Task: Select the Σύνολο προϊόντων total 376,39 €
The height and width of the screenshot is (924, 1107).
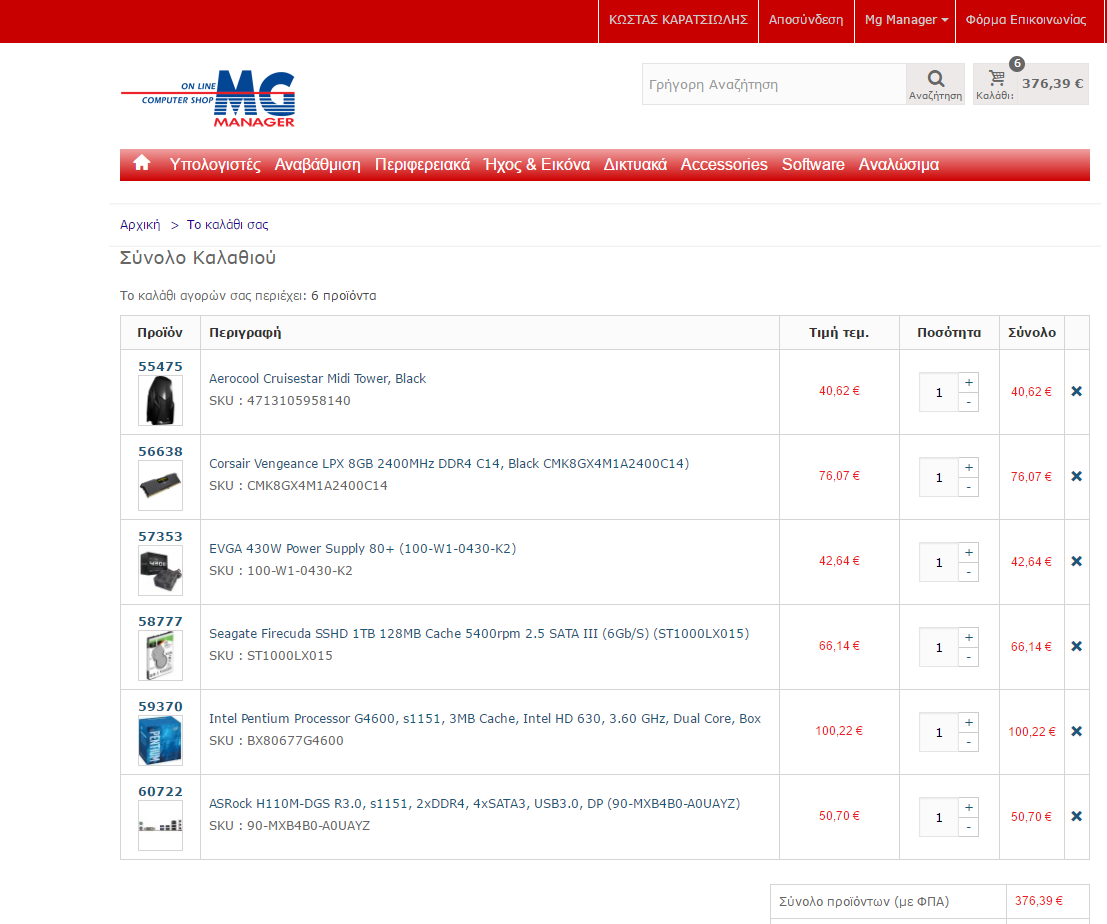Action: click(1039, 901)
